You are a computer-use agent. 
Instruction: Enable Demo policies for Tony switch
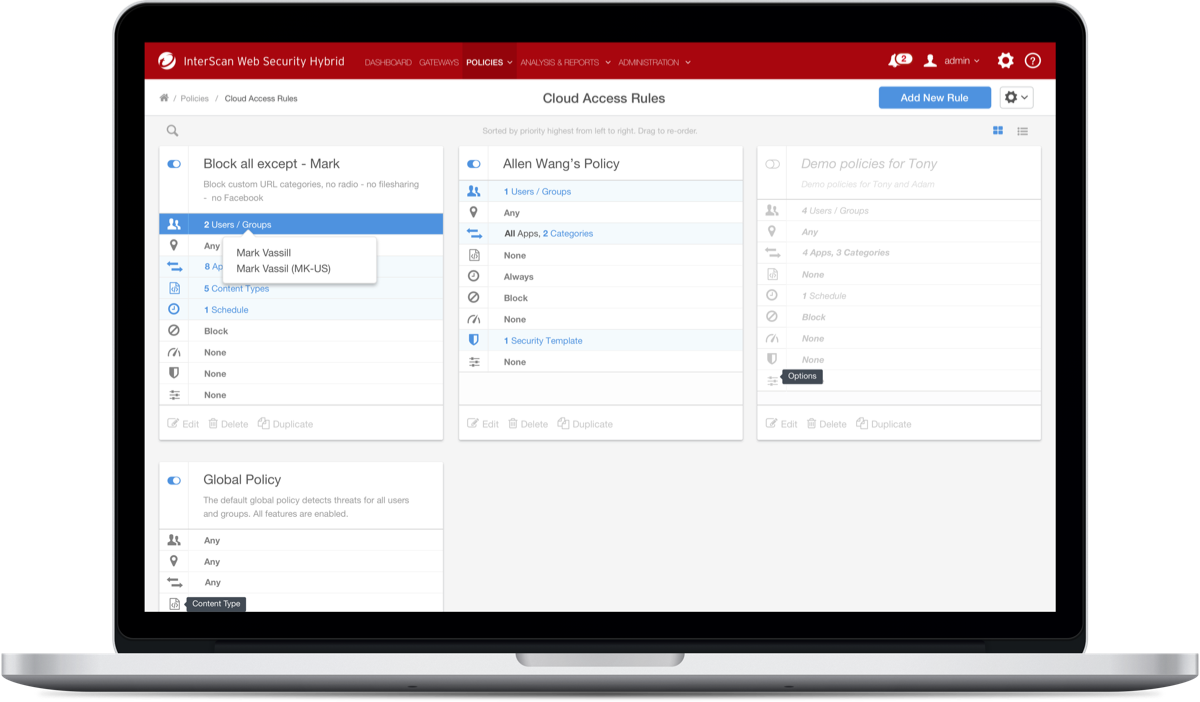(x=772, y=164)
